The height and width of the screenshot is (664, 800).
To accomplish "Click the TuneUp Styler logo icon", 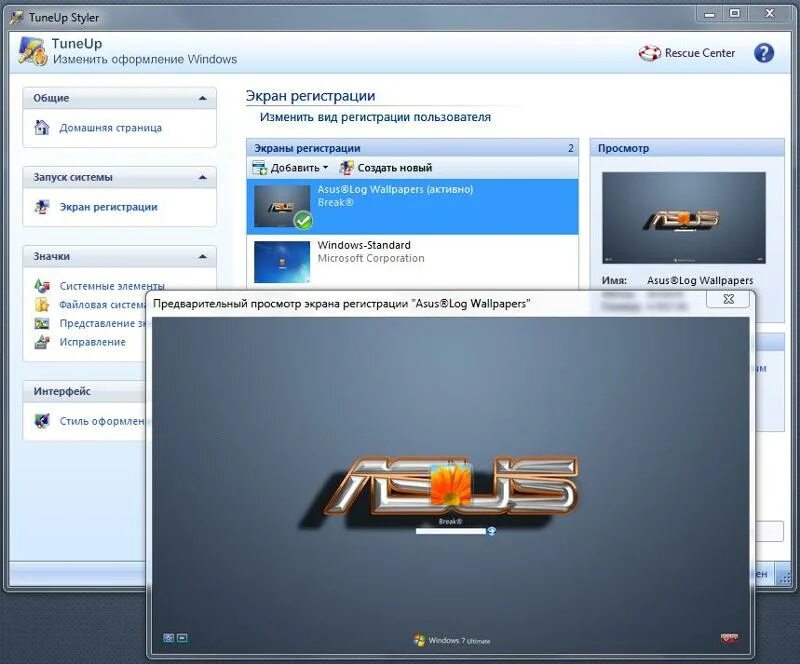I will point(33,51).
